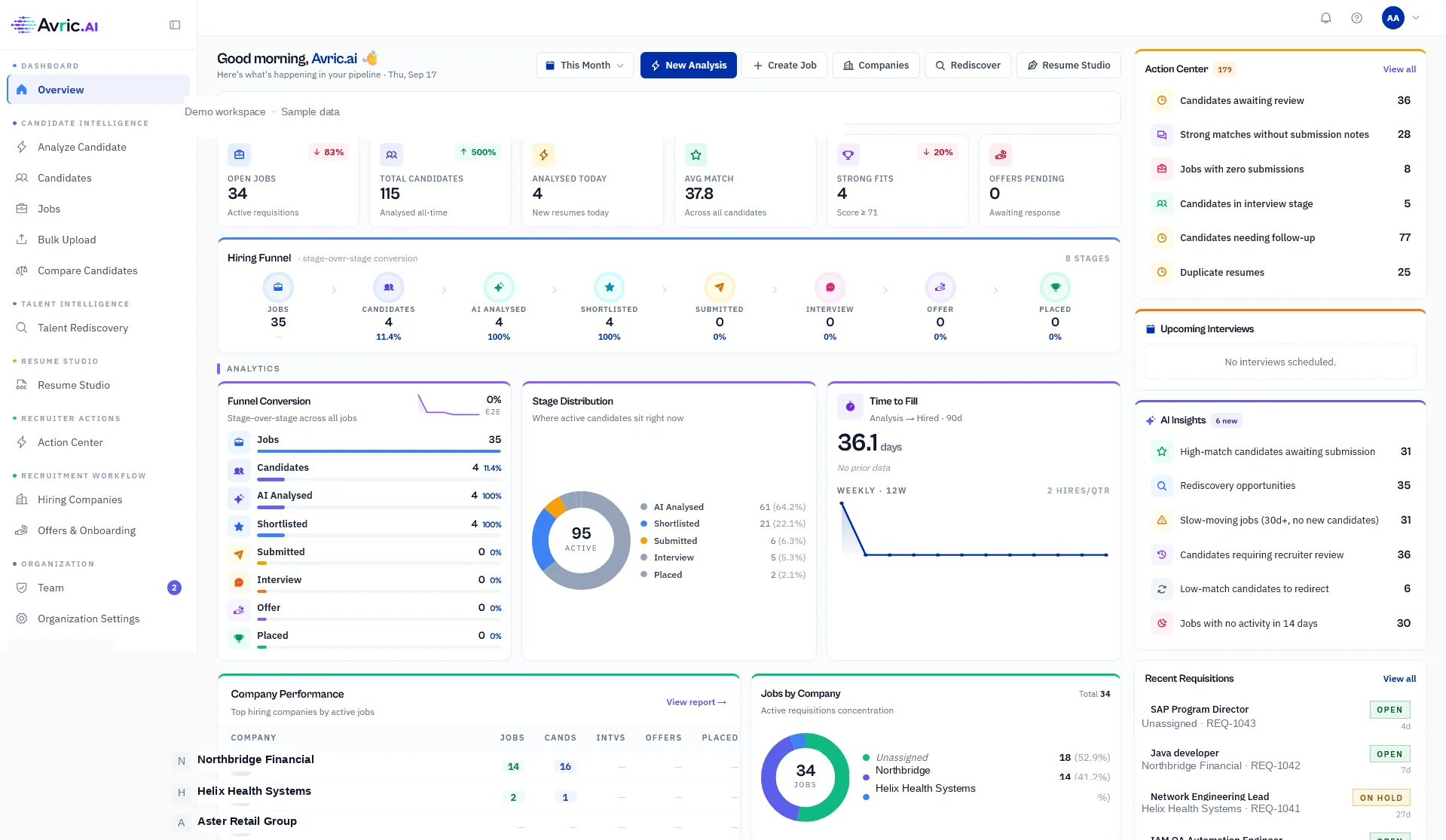The height and width of the screenshot is (840, 1446).
Task: Click the Candidates stage icon in Hiring Funnel
Action: pyautogui.click(x=388, y=287)
